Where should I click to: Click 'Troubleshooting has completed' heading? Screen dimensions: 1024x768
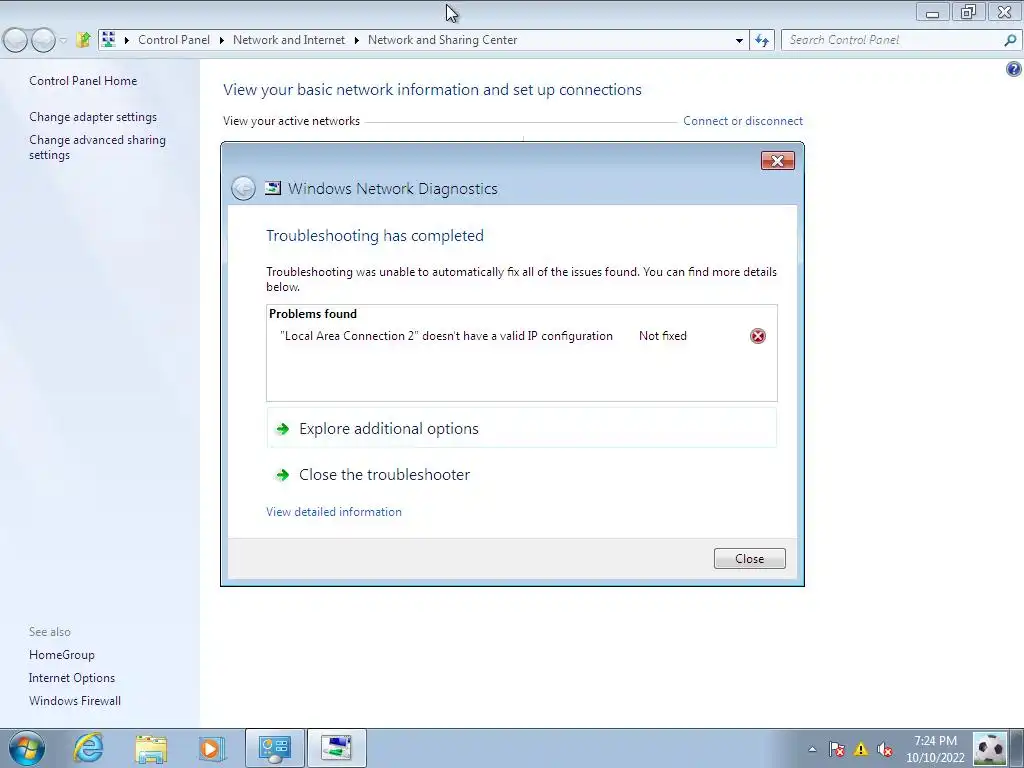point(375,236)
